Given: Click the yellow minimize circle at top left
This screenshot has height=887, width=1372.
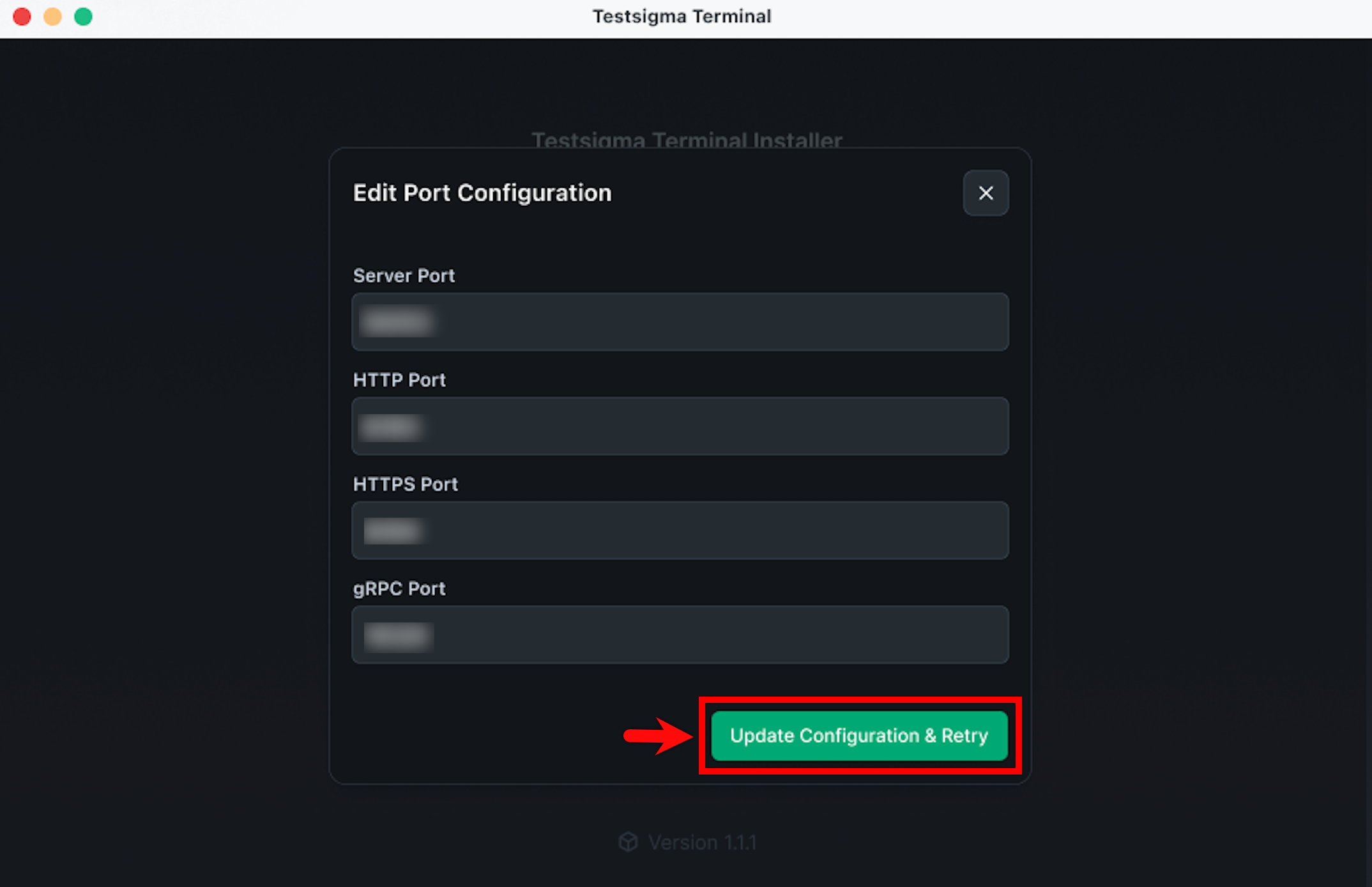Looking at the screenshot, I should [52, 17].
